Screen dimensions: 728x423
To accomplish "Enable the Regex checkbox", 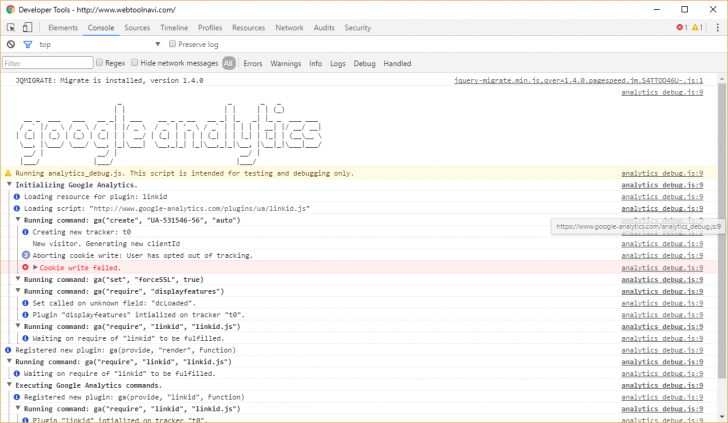I will click(99, 62).
